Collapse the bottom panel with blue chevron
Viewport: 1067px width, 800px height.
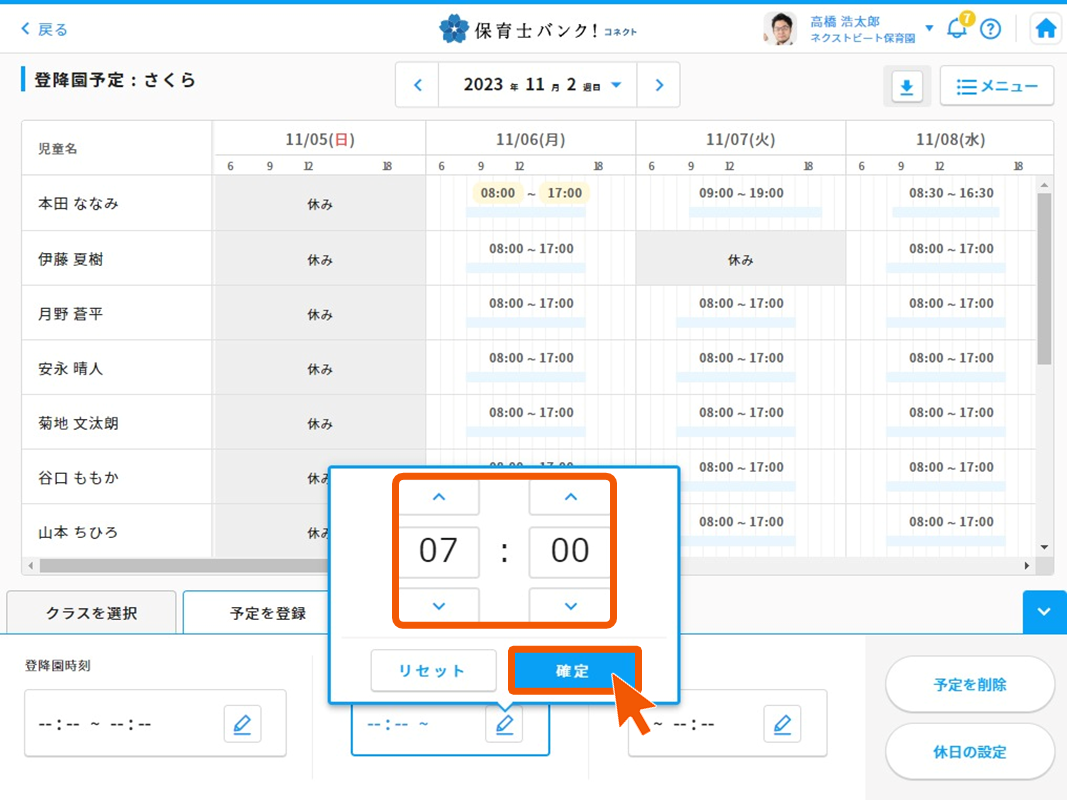pyautogui.click(x=1044, y=612)
